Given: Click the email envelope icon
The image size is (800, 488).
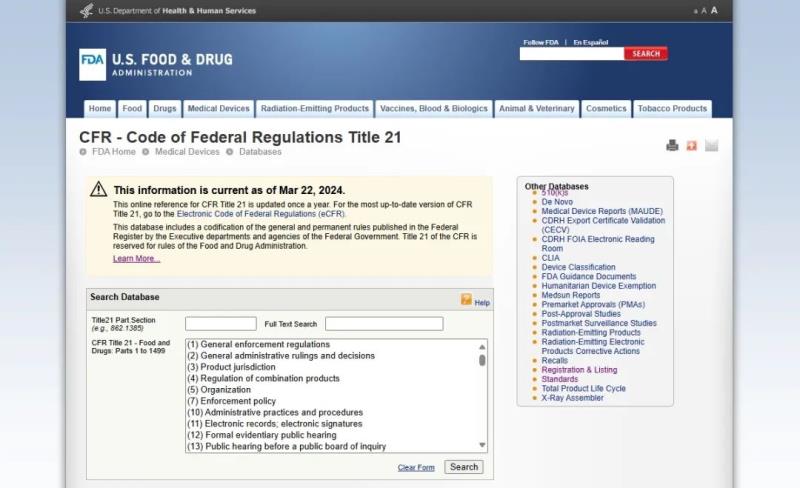Looking at the screenshot, I should coord(711,146).
